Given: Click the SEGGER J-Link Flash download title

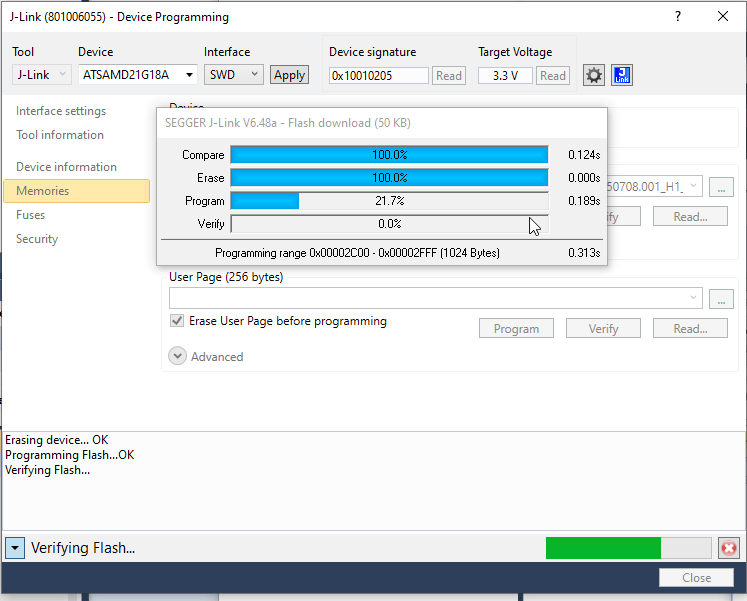Looking at the screenshot, I should [288, 123].
